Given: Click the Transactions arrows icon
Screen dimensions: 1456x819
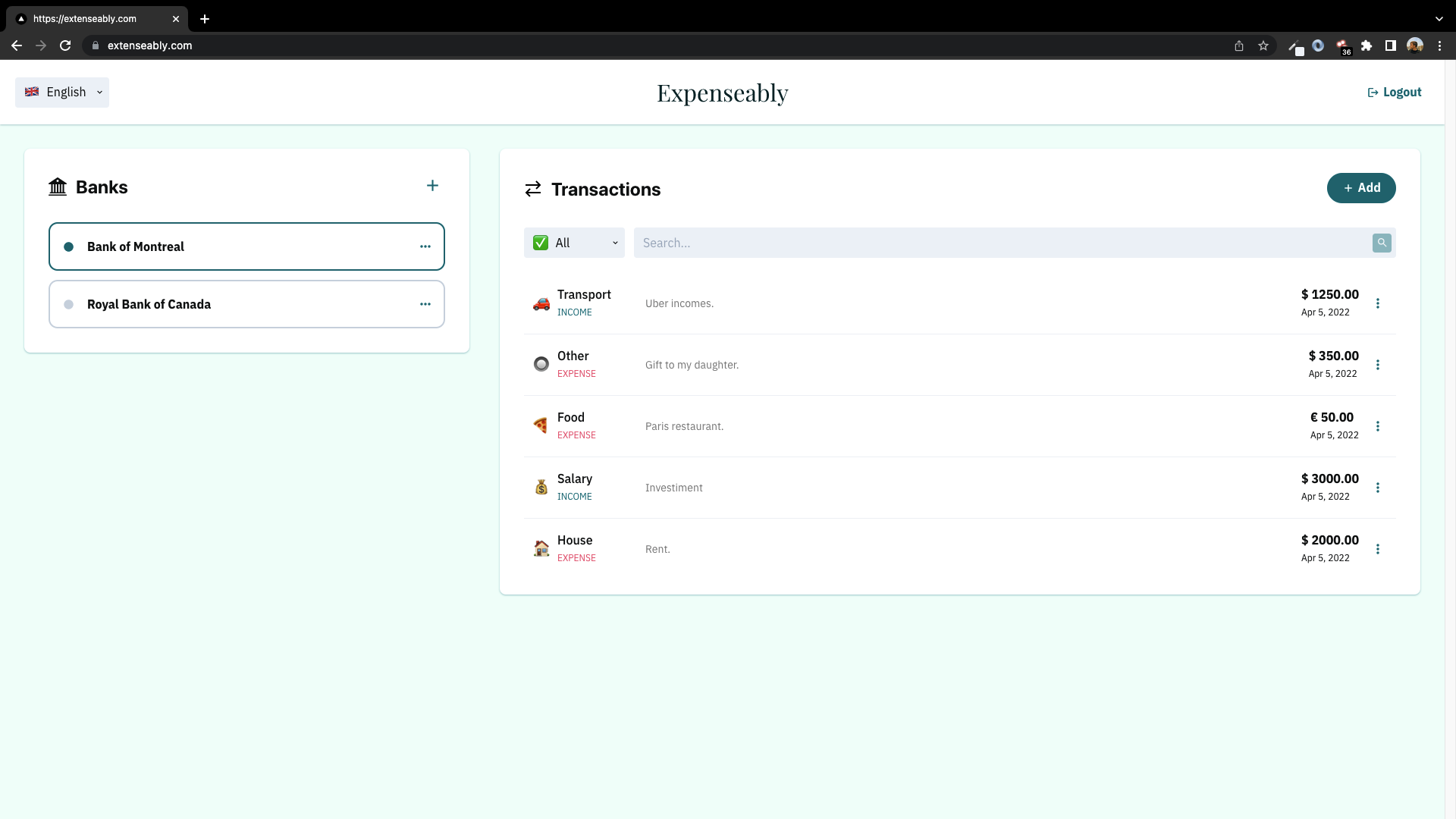Looking at the screenshot, I should [x=533, y=189].
